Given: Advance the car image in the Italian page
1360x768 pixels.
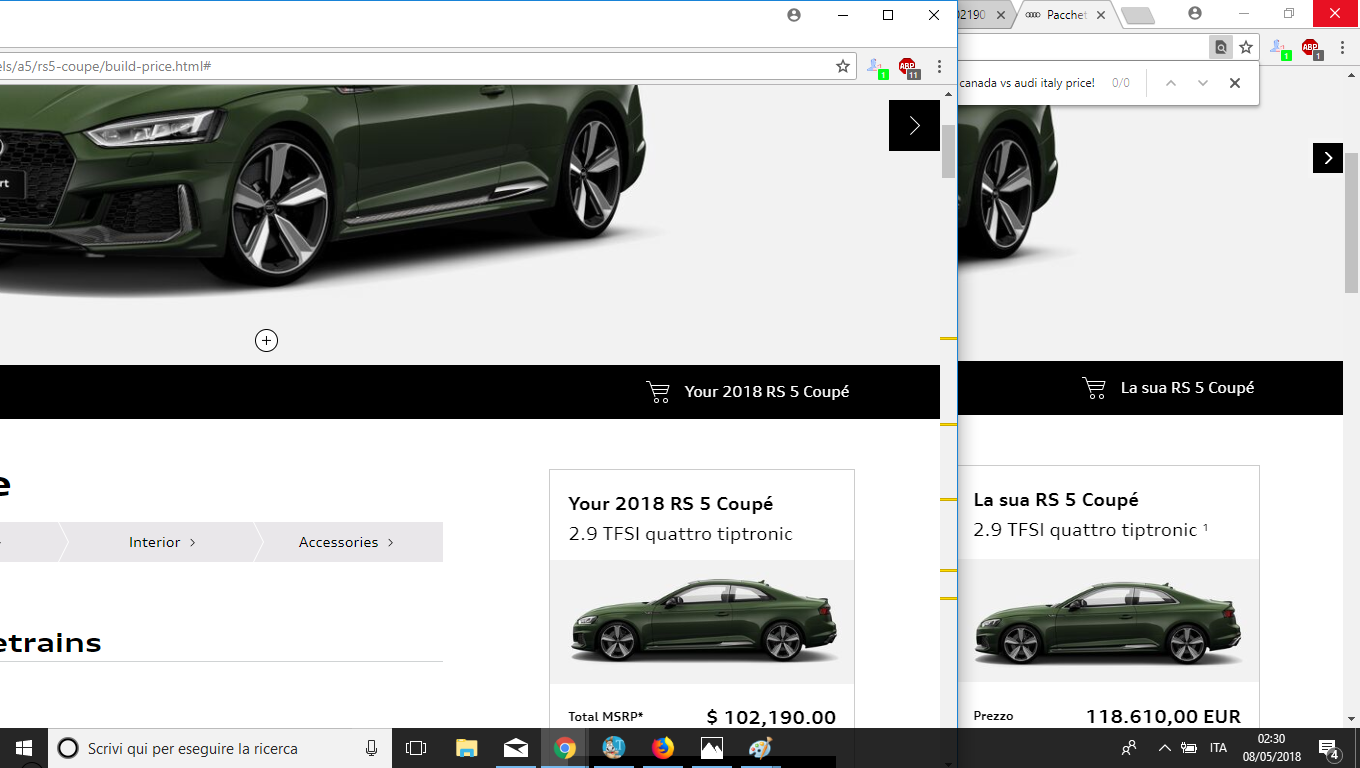Looking at the screenshot, I should point(1327,158).
